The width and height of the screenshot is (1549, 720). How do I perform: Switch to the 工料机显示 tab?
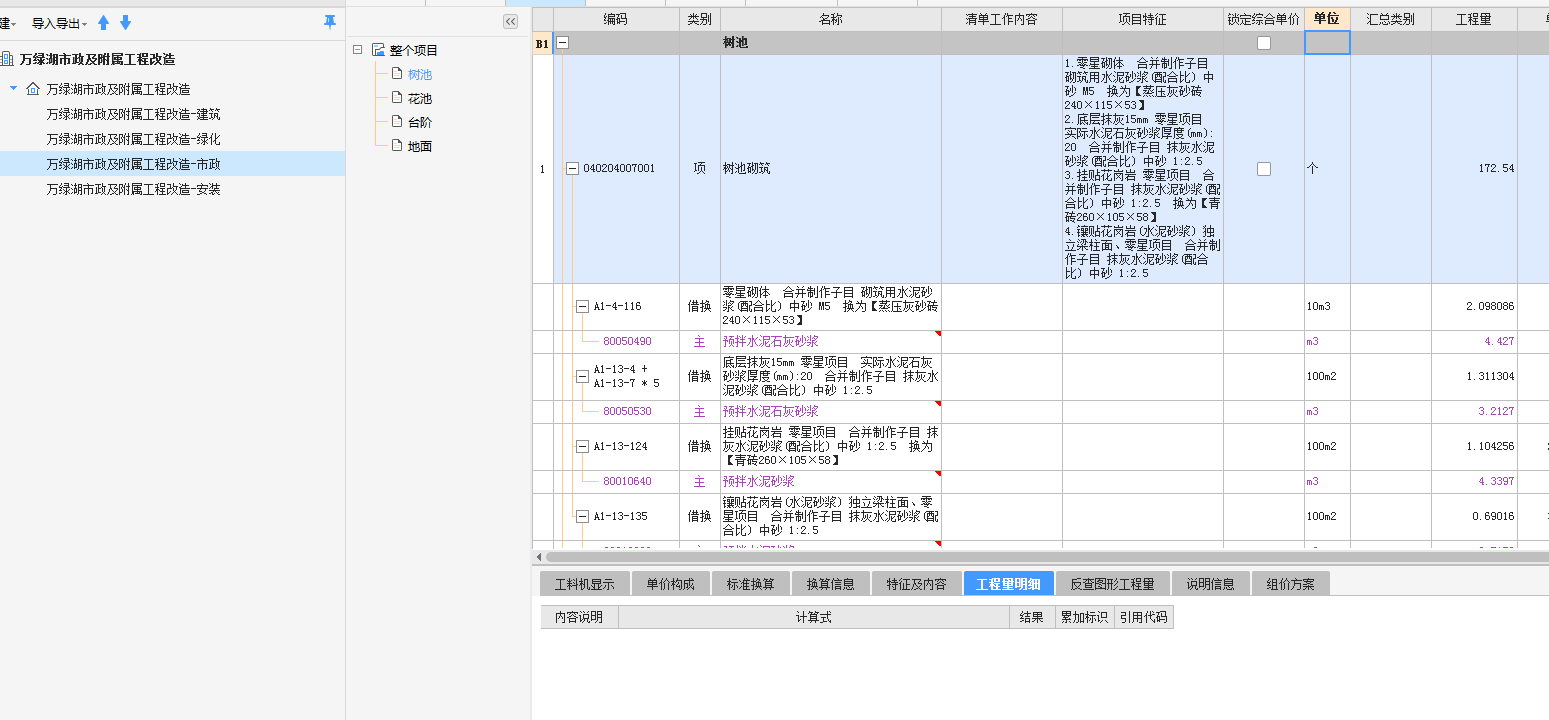pyautogui.click(x=585, y=584)
